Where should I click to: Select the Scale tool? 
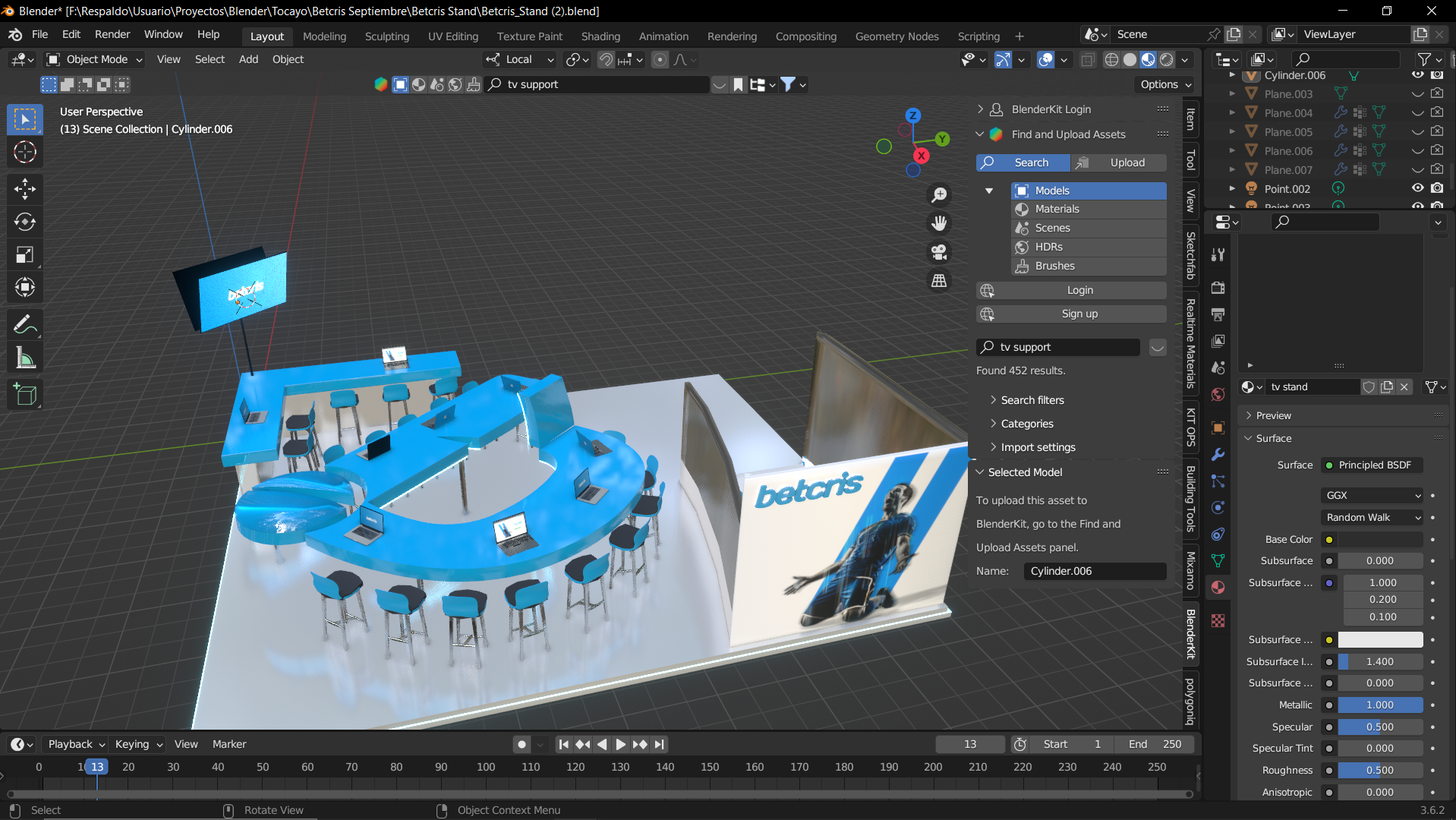(25, 254)
